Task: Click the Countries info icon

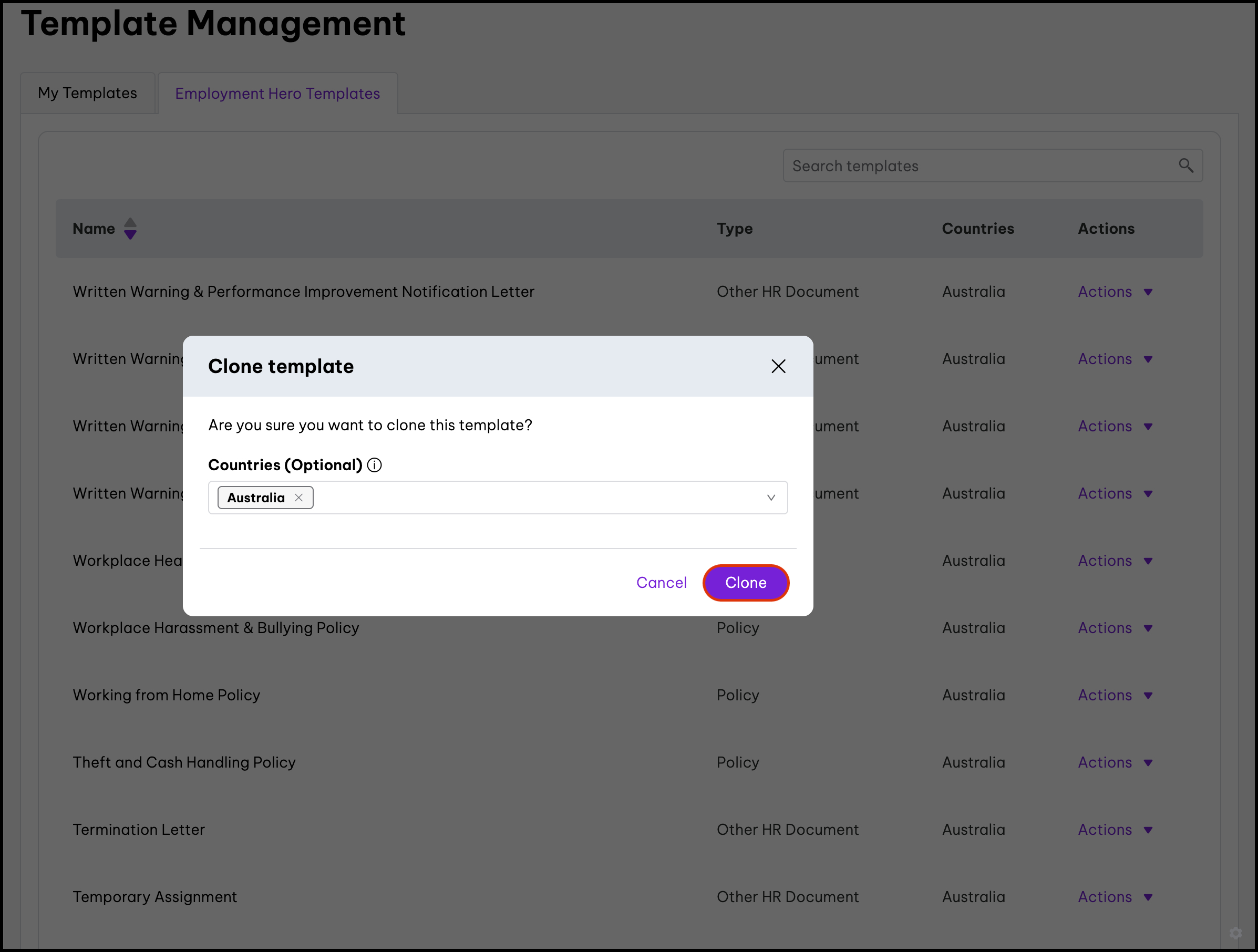Action: click(374, 465)
